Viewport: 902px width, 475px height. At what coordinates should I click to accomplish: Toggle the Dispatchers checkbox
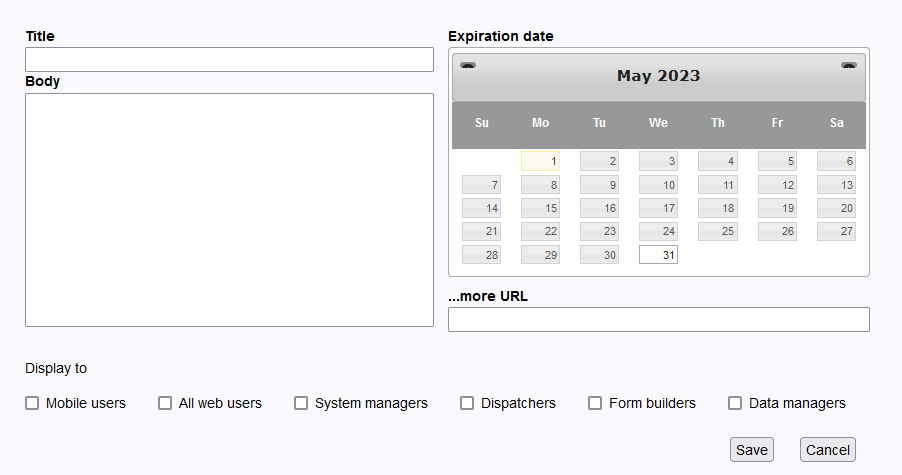(x=467, y=403)
